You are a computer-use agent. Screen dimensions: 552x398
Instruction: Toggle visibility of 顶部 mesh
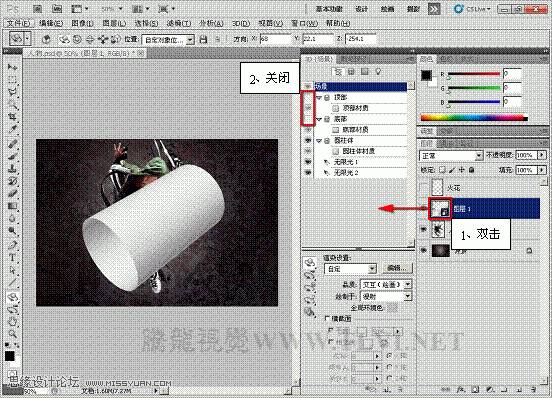pos(308,97)
